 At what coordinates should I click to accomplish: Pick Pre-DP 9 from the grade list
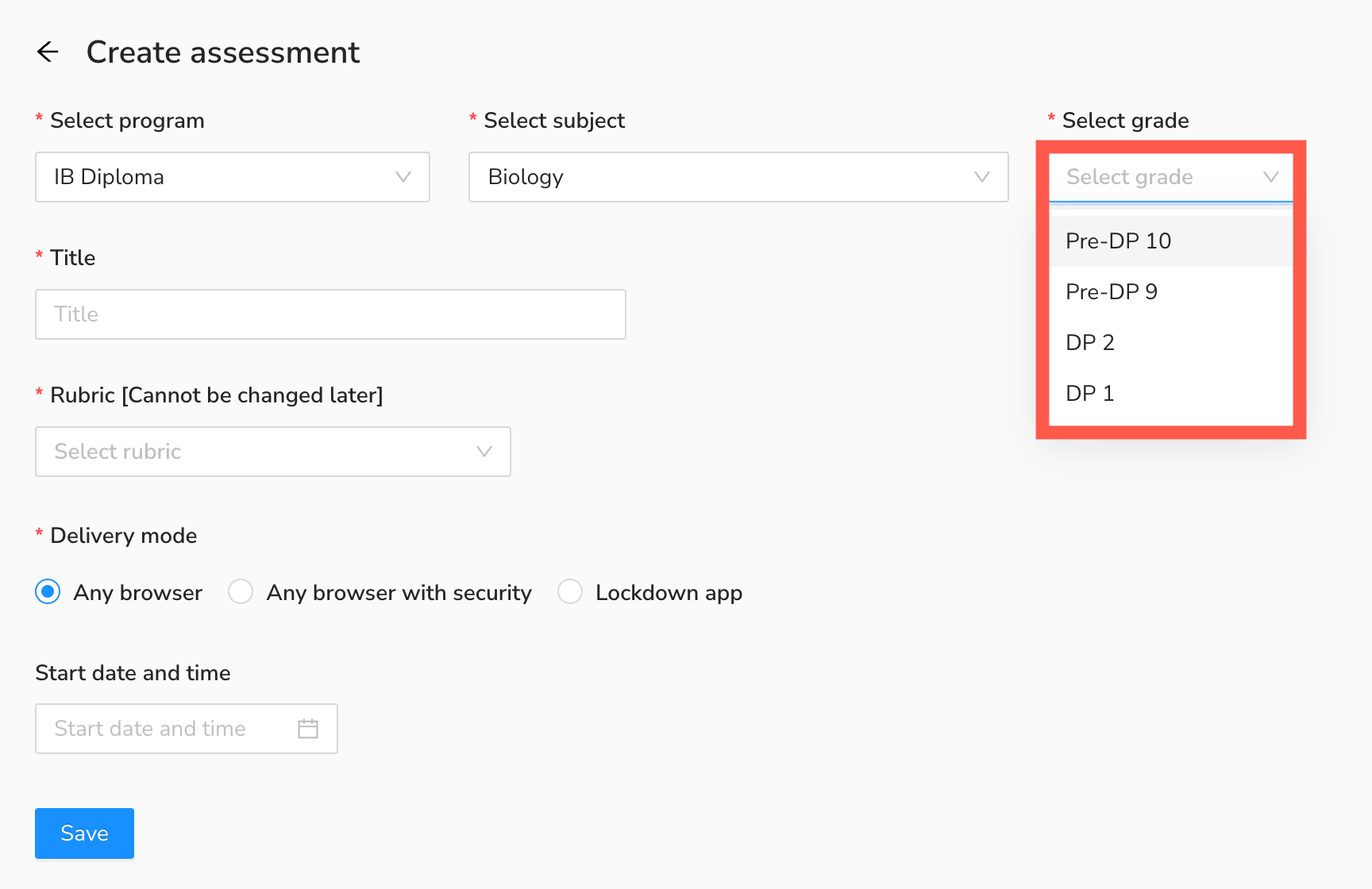click(x=1112, y=292)
